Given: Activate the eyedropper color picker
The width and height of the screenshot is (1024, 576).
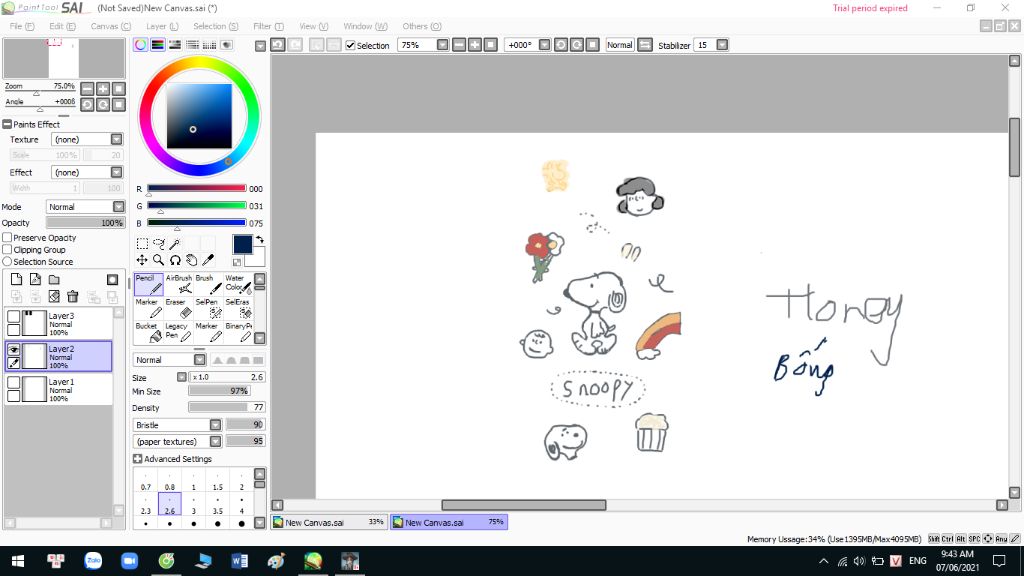Looking at the screenshot, I should (208, 260).
